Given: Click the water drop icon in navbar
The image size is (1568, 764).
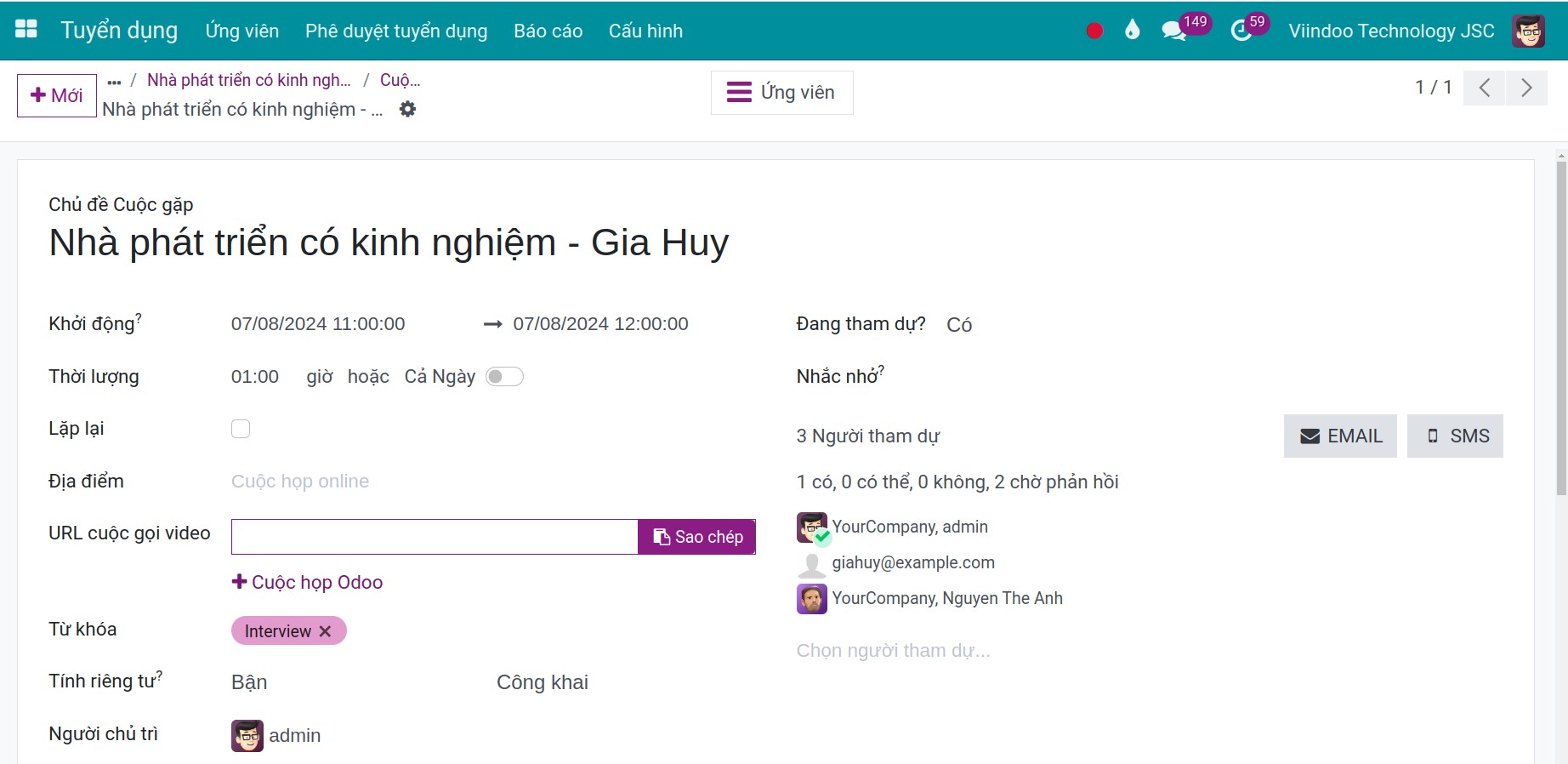Looking at the screenshot, I should 1132,31.
